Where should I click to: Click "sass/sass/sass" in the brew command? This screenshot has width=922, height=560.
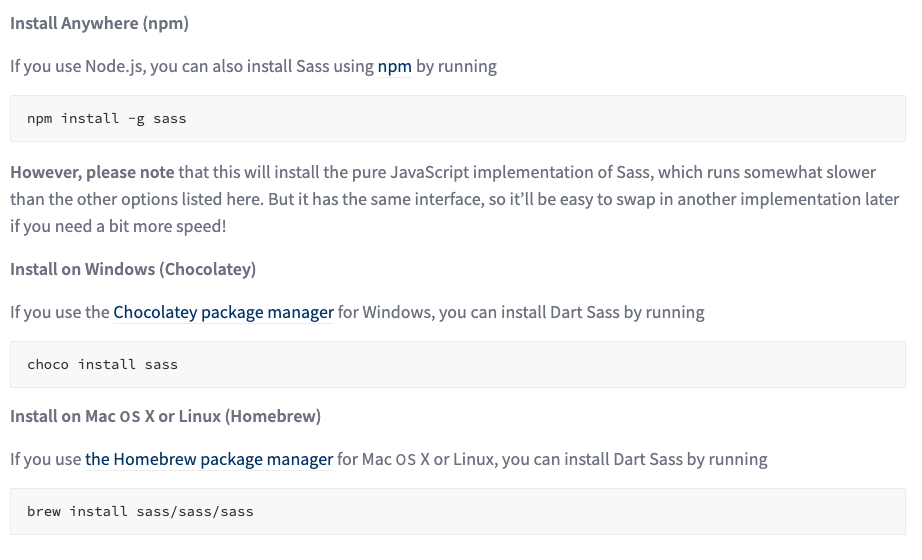coord(195,511)
